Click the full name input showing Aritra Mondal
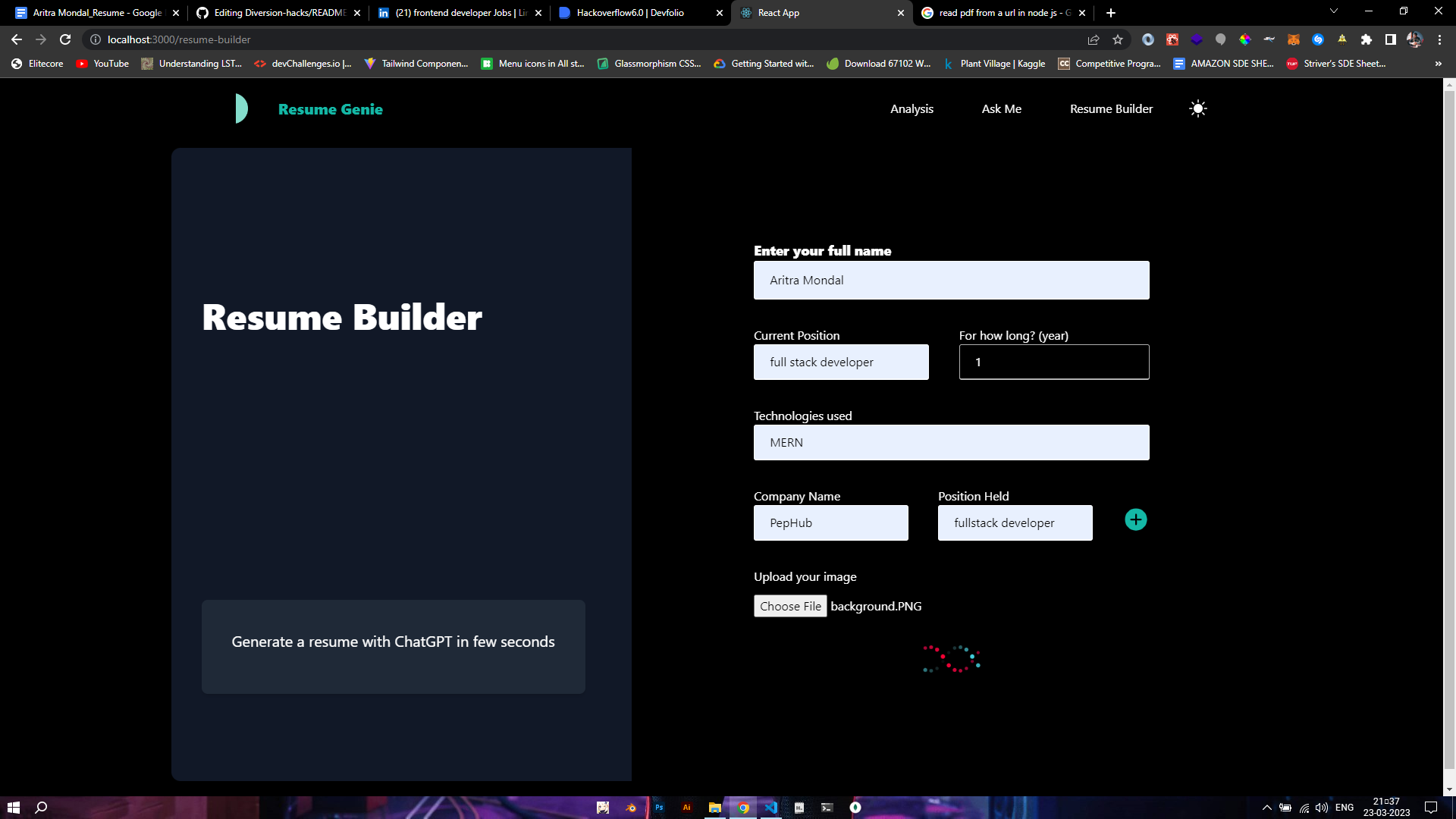1456x819 pixels. [951, 280]
